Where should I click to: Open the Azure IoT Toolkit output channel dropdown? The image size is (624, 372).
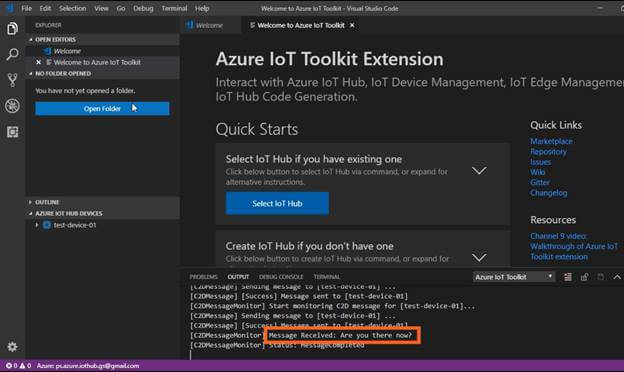(x=514, y=277)
